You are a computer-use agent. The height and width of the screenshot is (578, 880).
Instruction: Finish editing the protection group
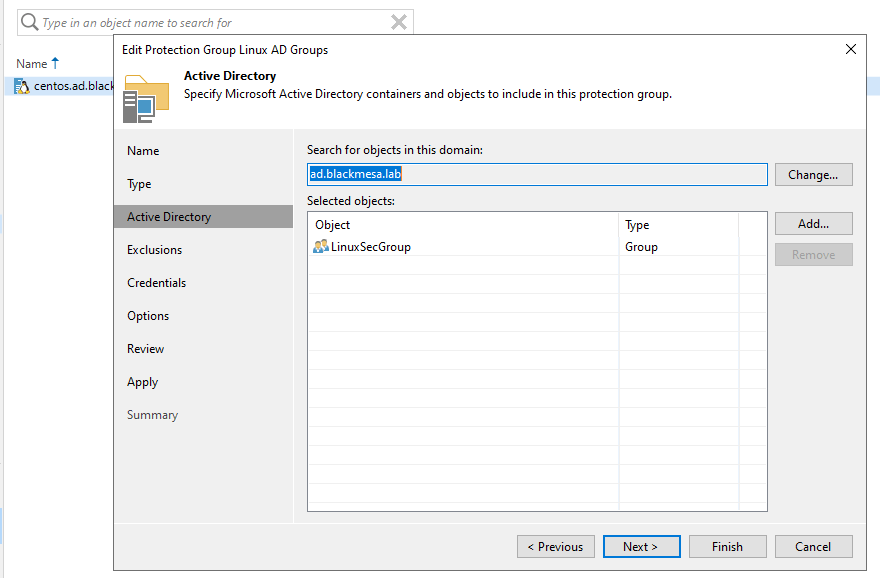[727, 546]
